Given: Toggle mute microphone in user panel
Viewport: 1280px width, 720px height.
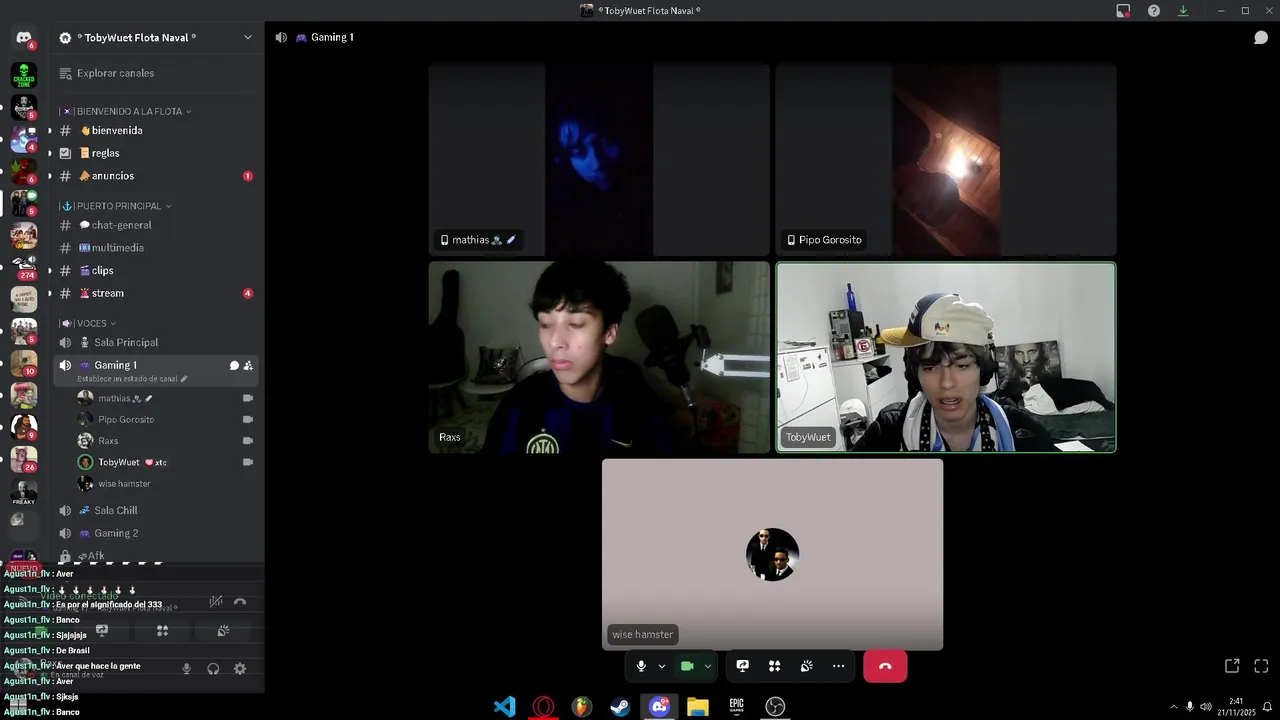Looking at the screenshot, I should pyautogui.click(x=186, y=669).
